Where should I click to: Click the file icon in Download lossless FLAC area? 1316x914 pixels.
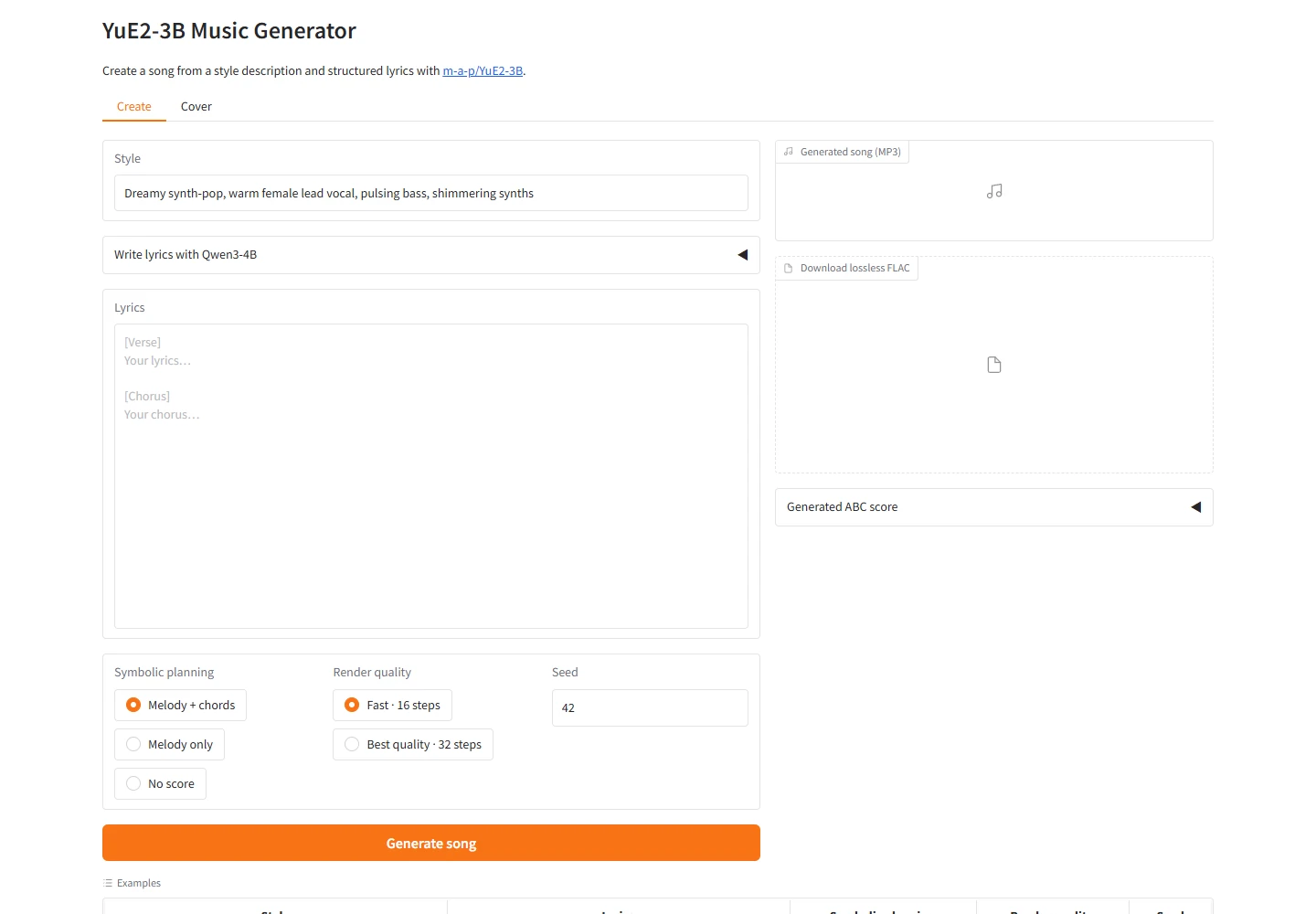point(994,365)
